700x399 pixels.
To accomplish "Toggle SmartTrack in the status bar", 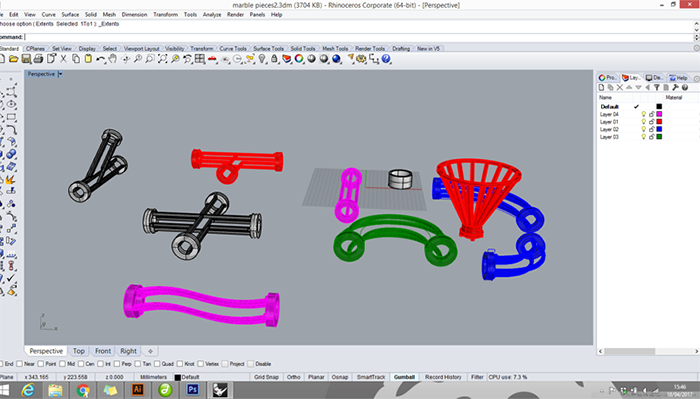I will tap(371, 377).
